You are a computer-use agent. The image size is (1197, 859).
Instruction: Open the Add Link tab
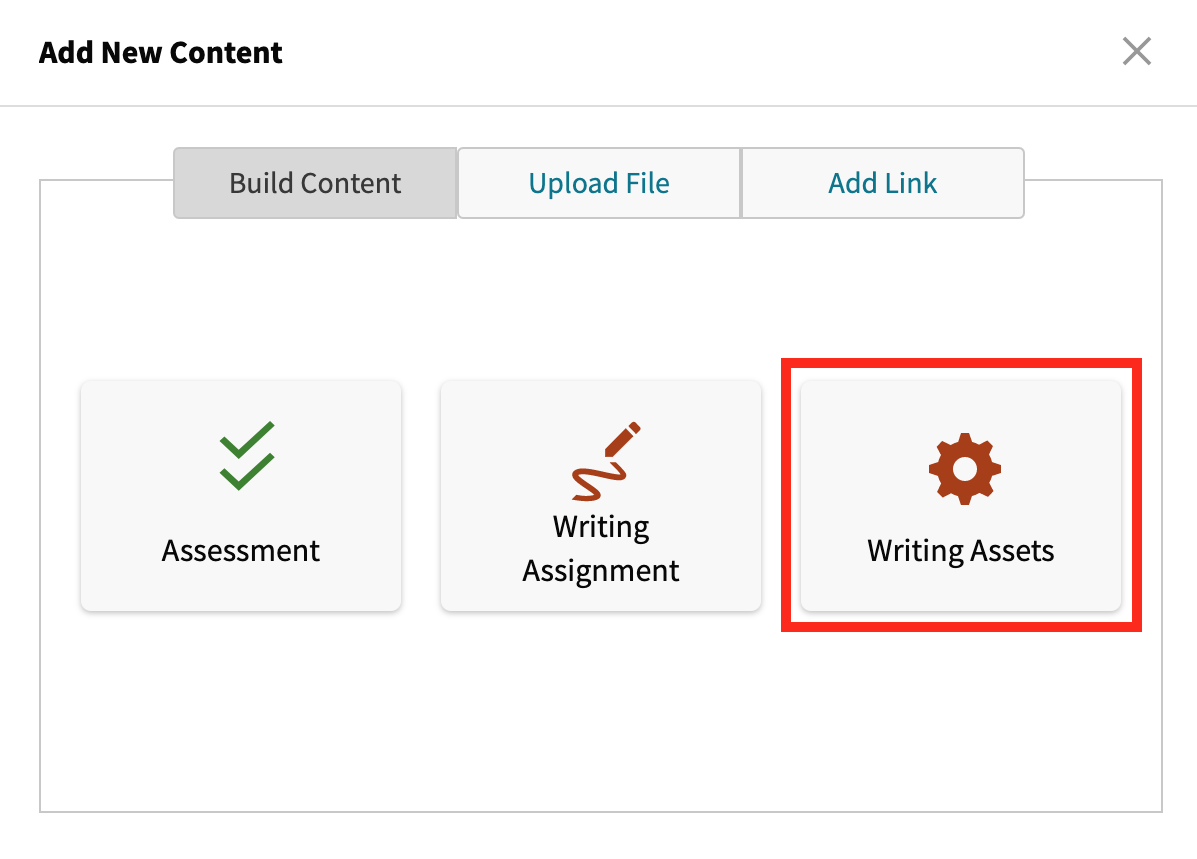(882, 183)
